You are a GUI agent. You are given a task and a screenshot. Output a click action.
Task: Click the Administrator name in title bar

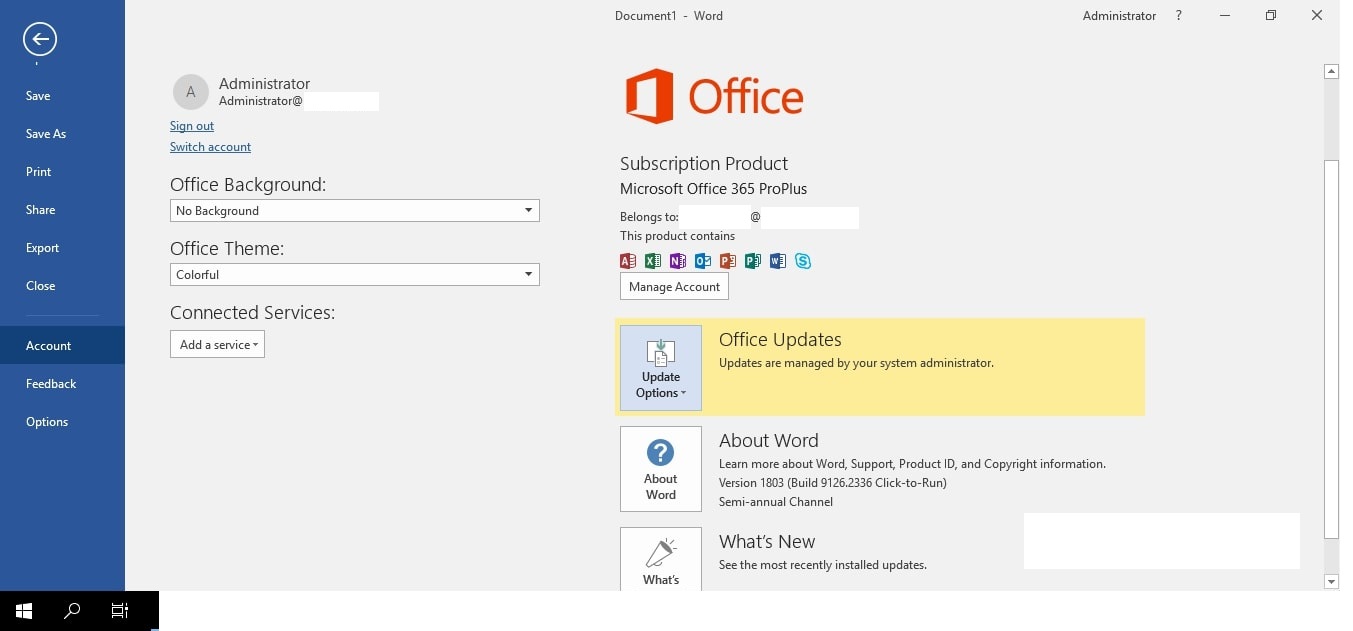pyautogui.click(x=1119, y=16)
